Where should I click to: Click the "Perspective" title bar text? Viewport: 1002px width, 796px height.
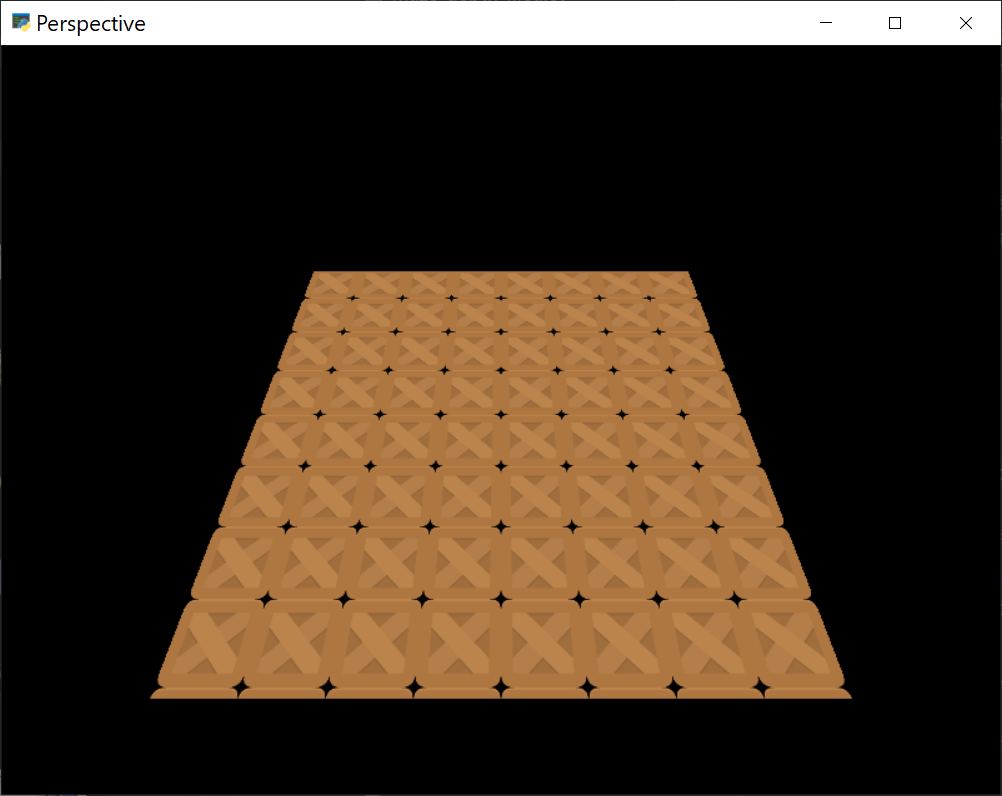coord(91,24)
